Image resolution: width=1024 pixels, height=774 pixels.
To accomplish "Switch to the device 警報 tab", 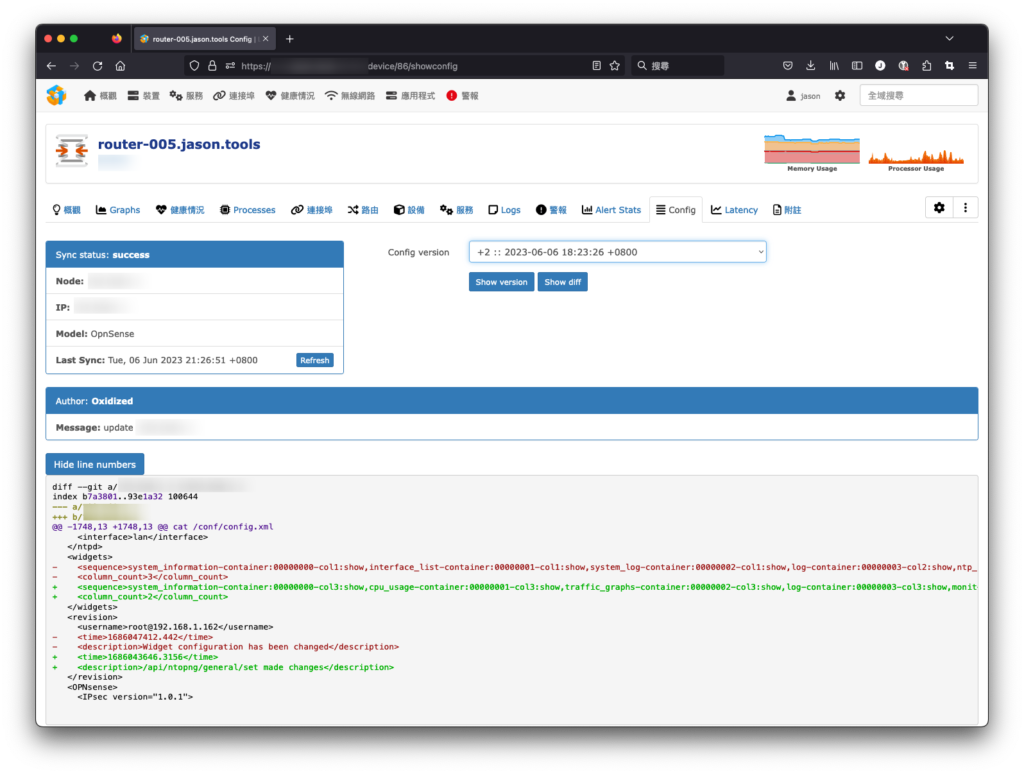I will pyautogui.click(x=551, y=210).
